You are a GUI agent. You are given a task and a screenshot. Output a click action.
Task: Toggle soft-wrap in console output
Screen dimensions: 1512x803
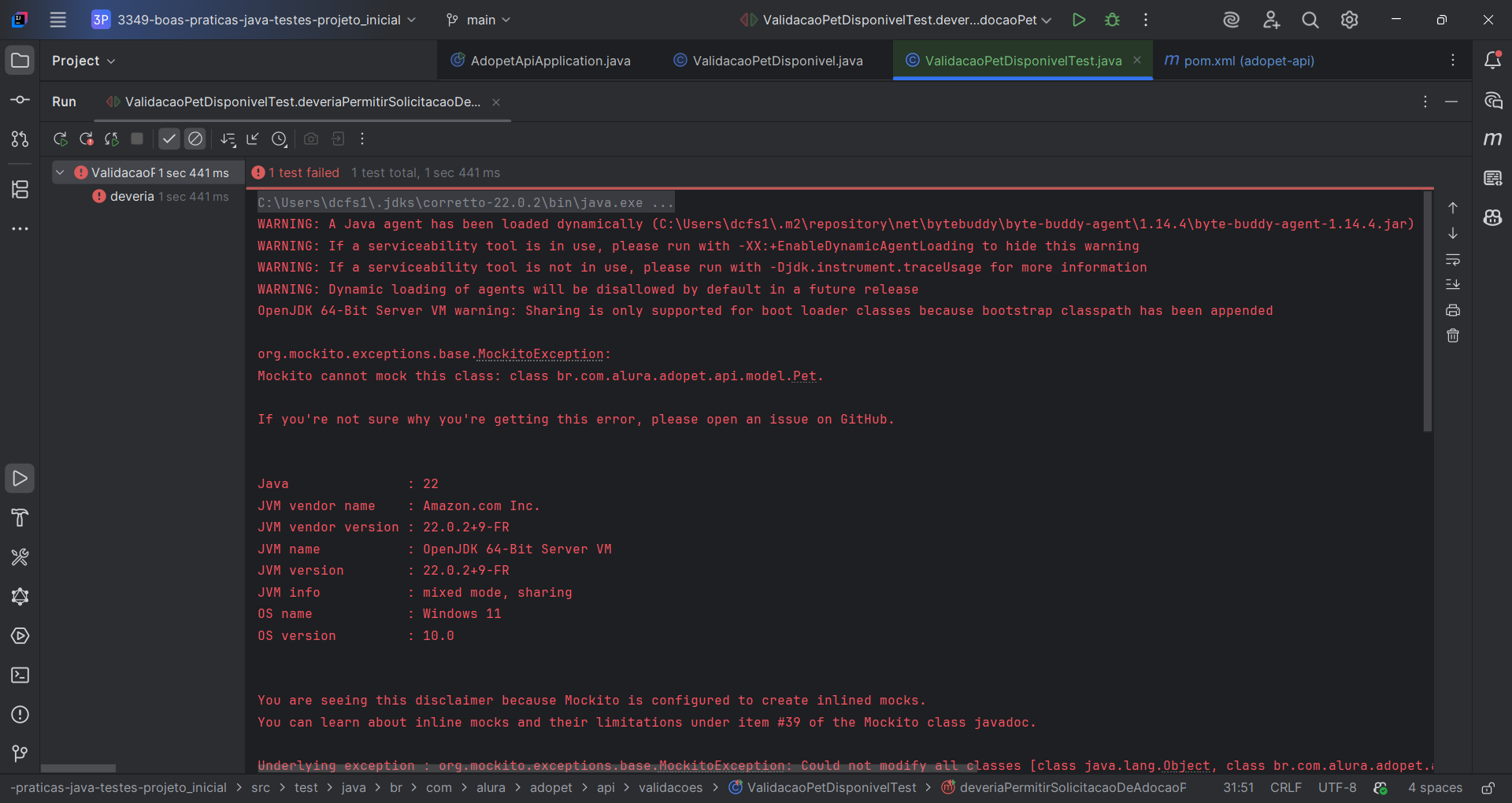(1453, 259)
